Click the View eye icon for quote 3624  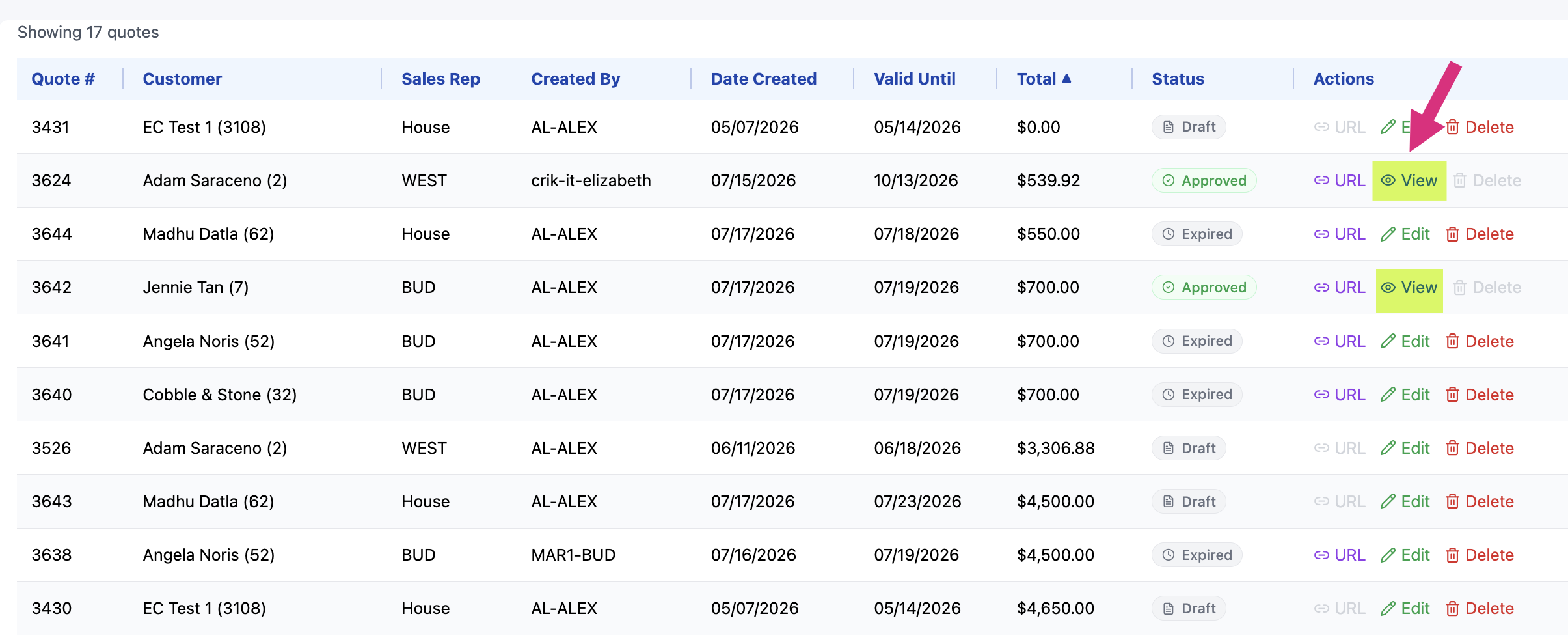(1409, 180)
